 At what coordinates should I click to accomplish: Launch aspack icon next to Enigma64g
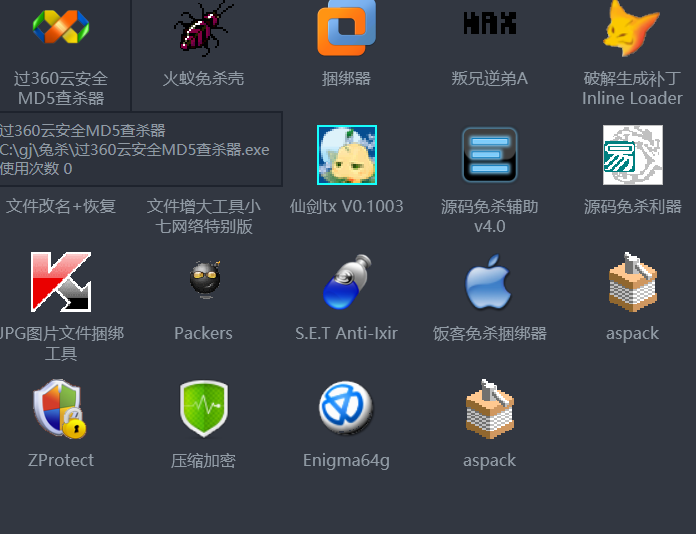coord(490,409)
